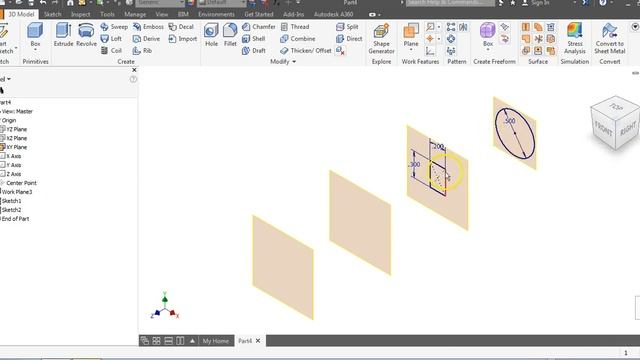The width and height of the screenshot is (640, 360).
Task: Select the Split tool
Action: tap(347, 27)
